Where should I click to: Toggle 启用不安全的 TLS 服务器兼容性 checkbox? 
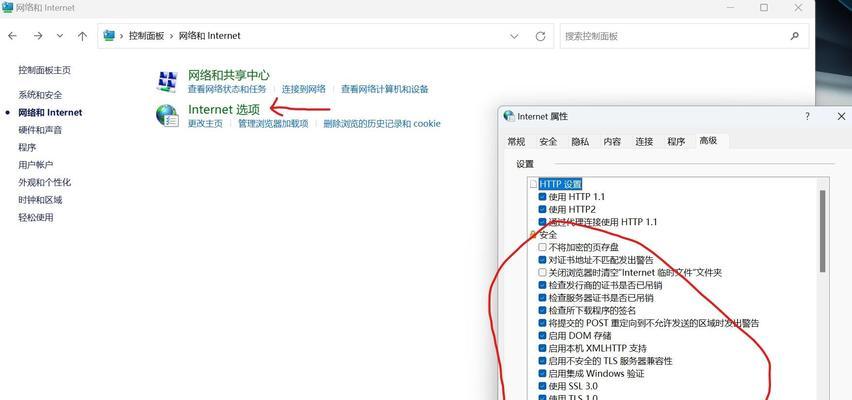click(542, 361)
